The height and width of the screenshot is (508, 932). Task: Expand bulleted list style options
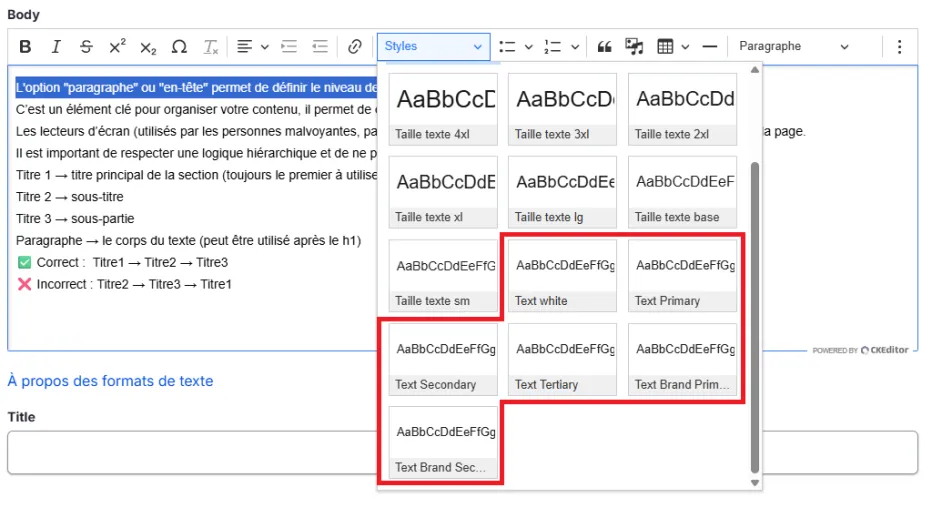[x=528, y=46]
